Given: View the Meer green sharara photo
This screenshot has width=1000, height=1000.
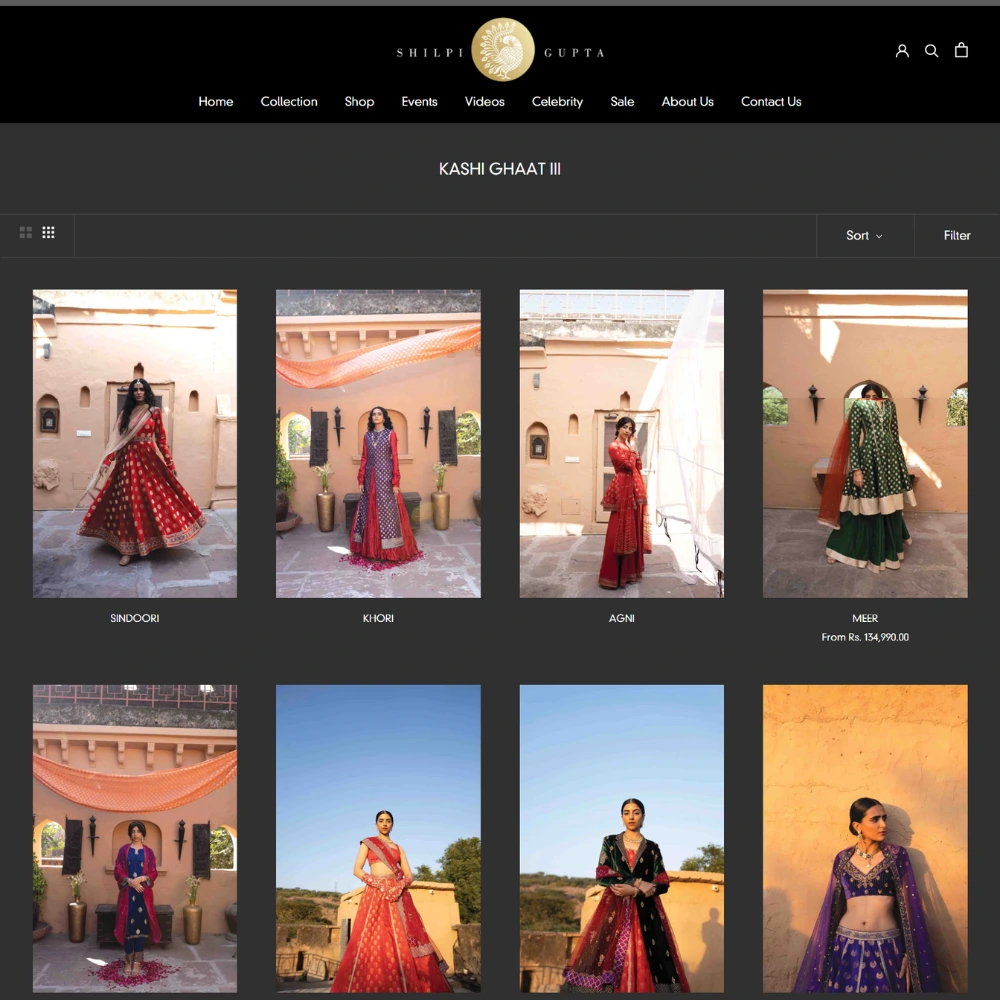Looking at the screenshot, I should [865, 444].
